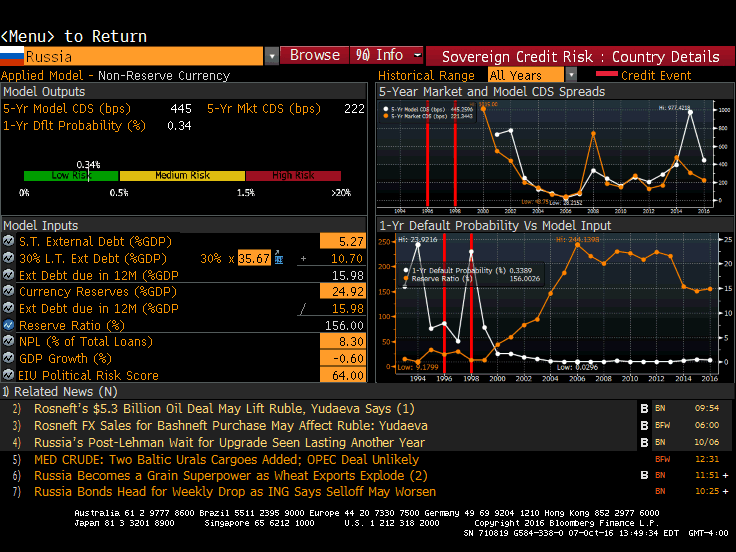
Task: Click the first Ext Debt due value 15.98
Action: 348,276
